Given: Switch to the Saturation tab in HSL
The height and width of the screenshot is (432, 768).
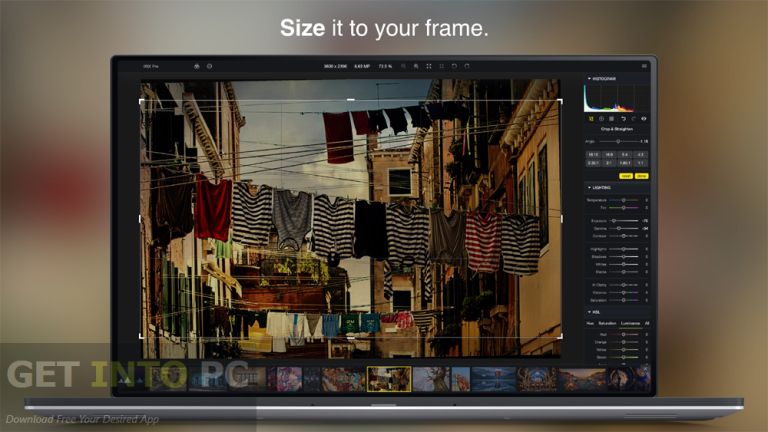Looking at the screenshot, I should tap(607, 323).
